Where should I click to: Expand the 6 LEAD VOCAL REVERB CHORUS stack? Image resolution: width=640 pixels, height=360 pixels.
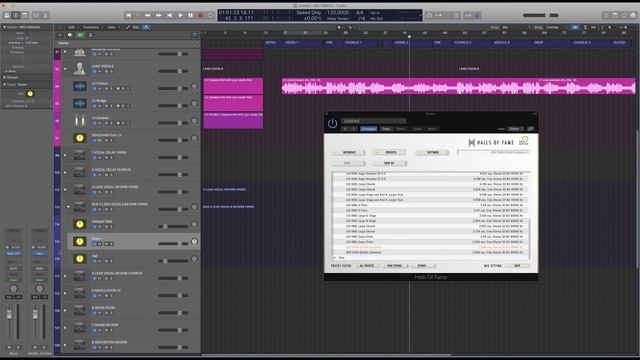[65, 276]
